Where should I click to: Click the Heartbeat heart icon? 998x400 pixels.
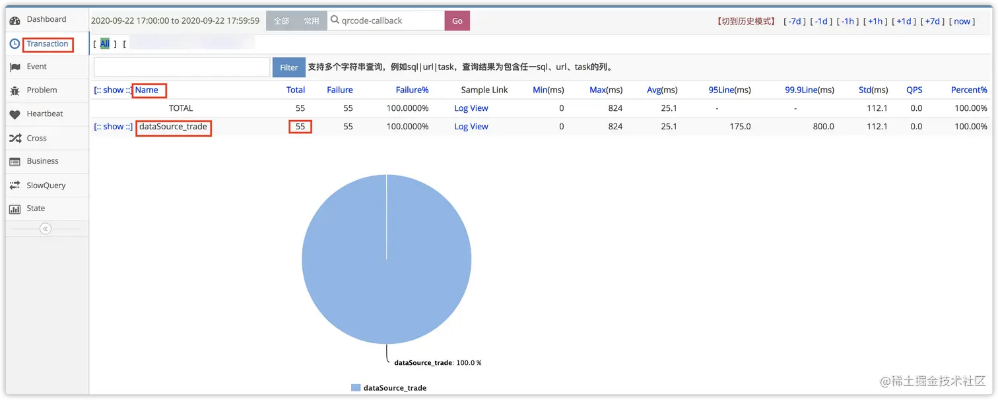click(15, 114)
